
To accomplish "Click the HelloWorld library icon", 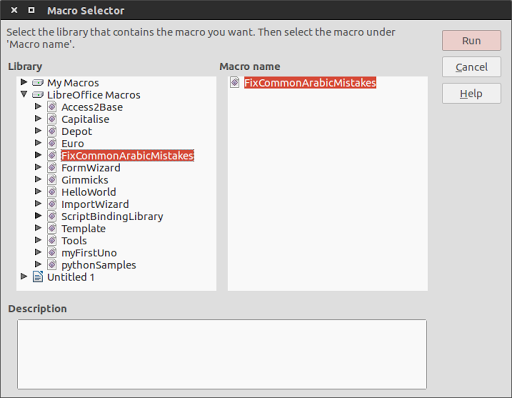I will tap(52, 192).
